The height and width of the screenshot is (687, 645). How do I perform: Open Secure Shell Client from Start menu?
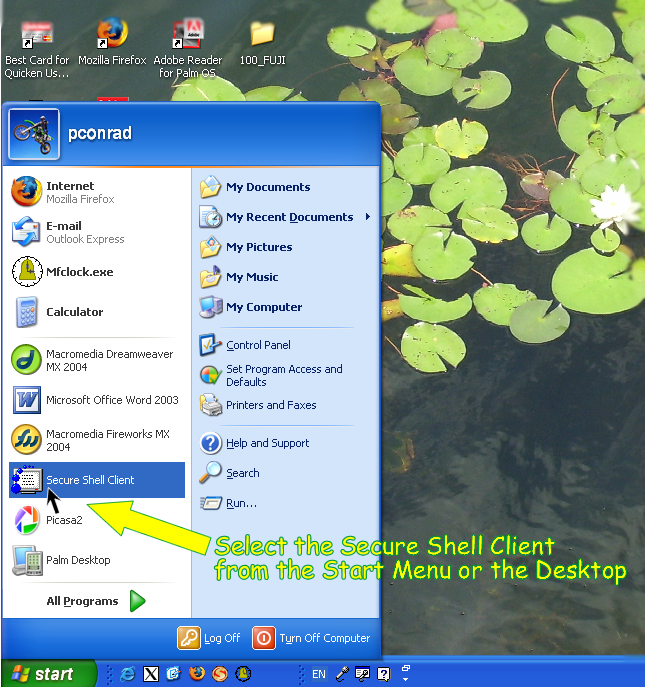click(97, 480)
